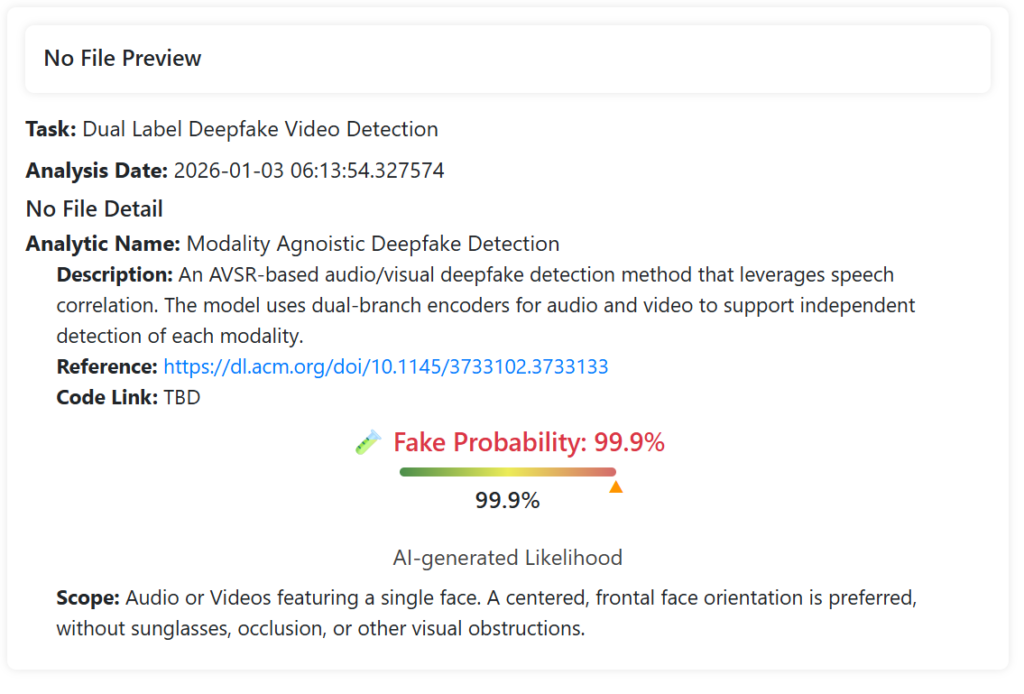Click the Analysis Date timestamp value

pos(309,171)
